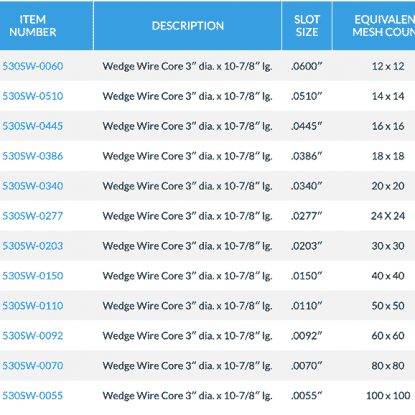Open item 530SW-0060 link
The height and width of the screenshot is (415, 415).
[33, 66]
